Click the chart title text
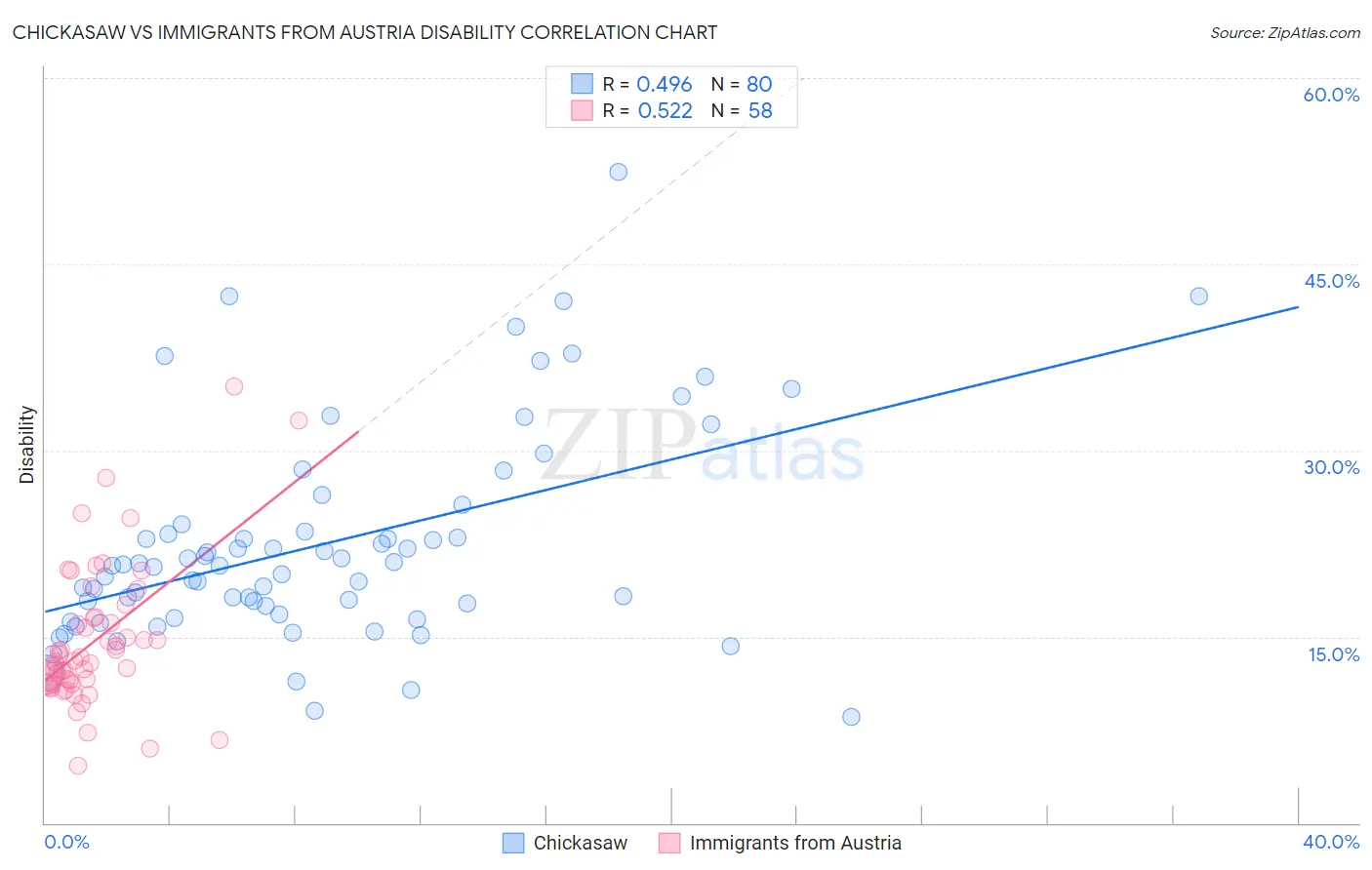This screenshot has height=870, width=1372. coord(365,32)
